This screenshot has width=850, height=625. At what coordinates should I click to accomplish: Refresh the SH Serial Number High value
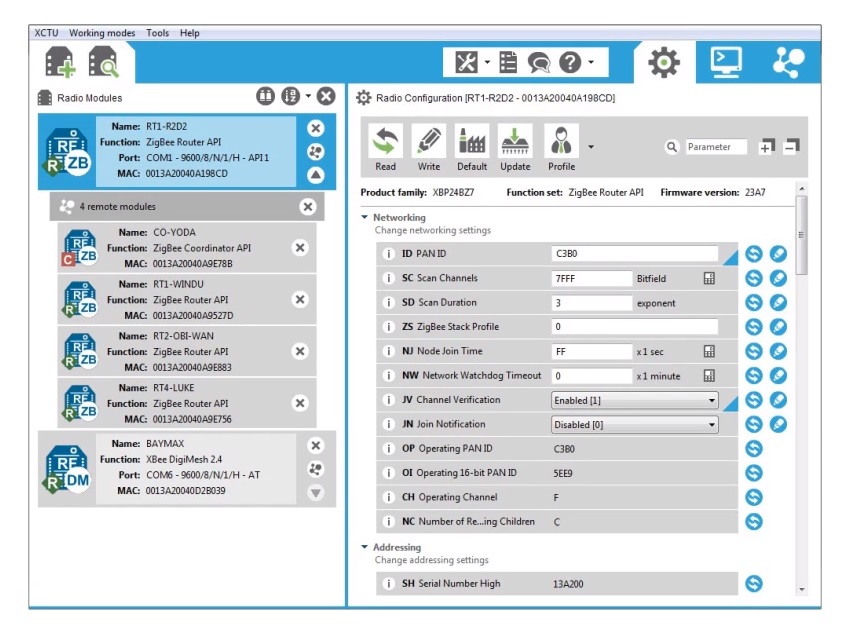click(754, 583)
